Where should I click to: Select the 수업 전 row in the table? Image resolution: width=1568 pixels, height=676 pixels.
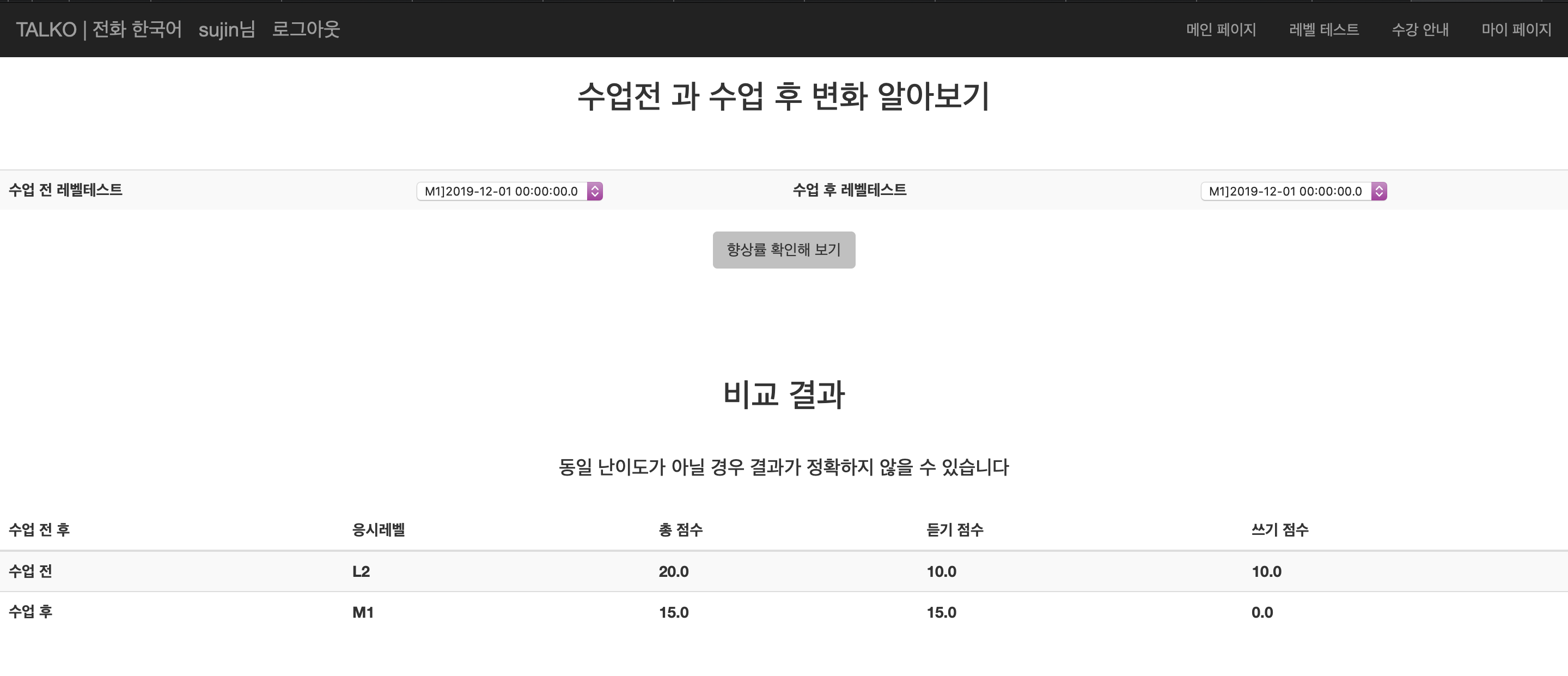30,571
